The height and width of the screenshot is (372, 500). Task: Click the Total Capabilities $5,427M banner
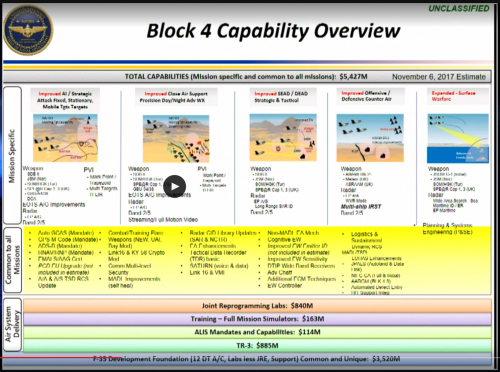[247, 77]
